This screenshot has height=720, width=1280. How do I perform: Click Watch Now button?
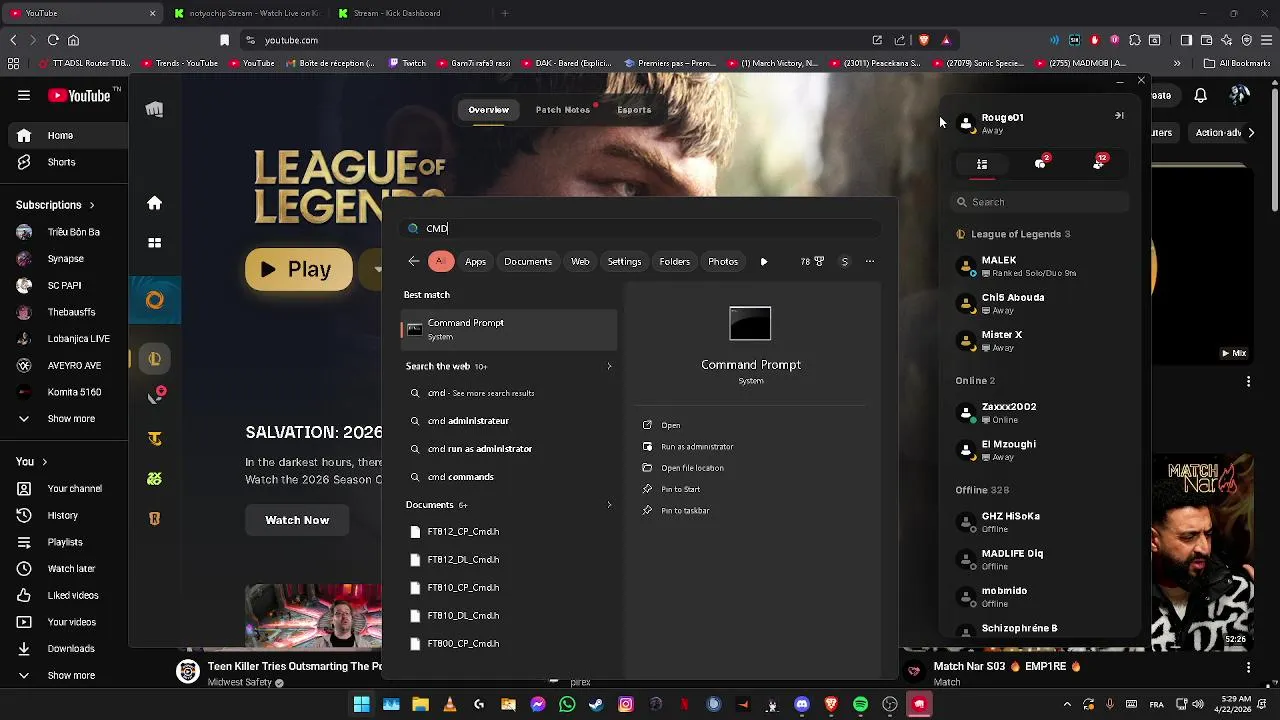[297, 520]
